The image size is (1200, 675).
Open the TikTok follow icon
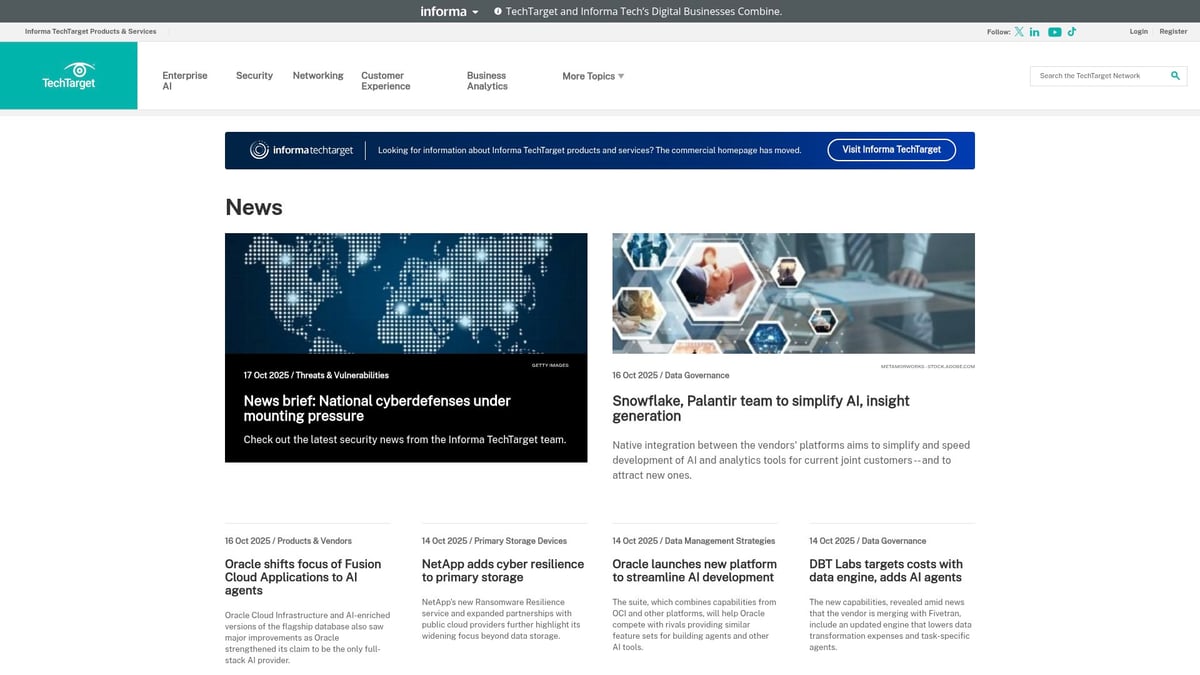pyautogui.click(x=1071, y=32)
